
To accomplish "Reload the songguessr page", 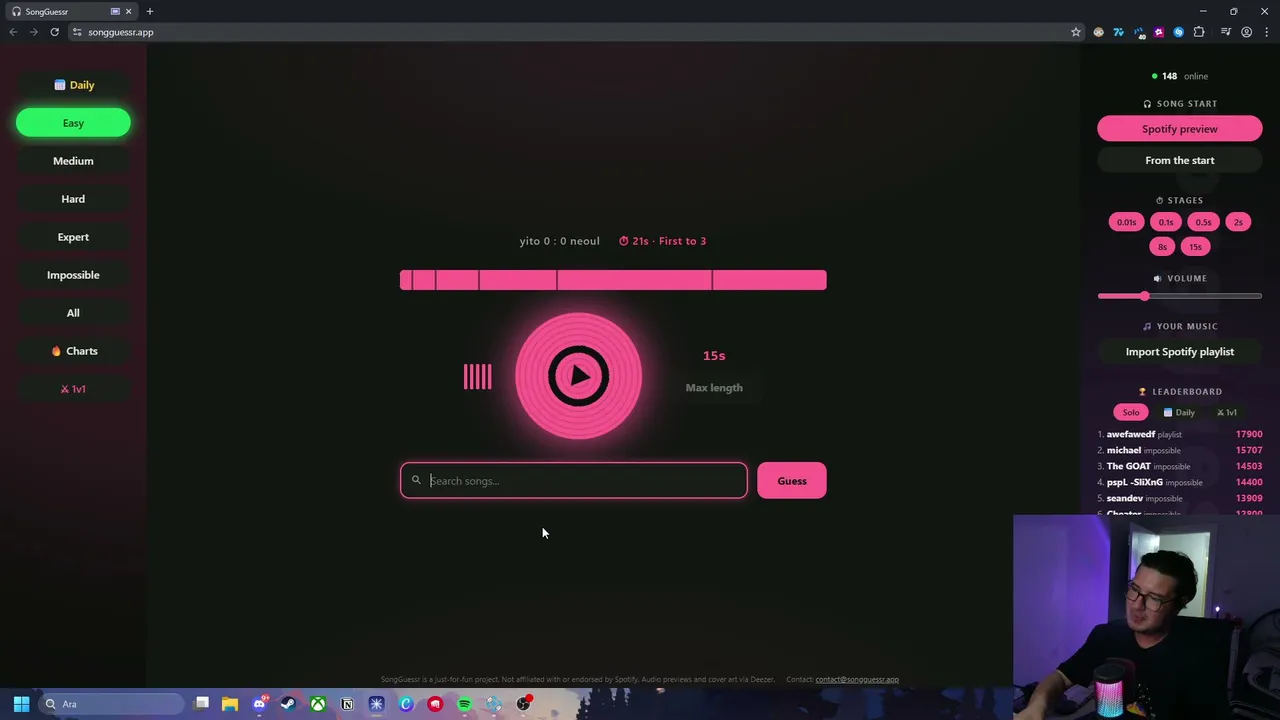I will tap(54, 32).
